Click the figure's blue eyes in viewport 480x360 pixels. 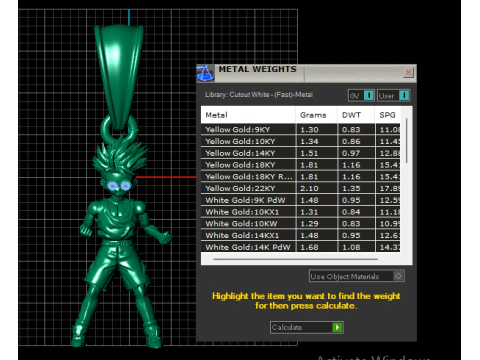click(119, 186)
